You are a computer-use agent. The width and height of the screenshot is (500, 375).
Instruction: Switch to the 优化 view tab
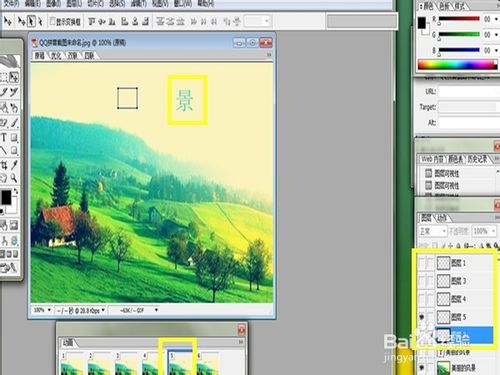56,56
